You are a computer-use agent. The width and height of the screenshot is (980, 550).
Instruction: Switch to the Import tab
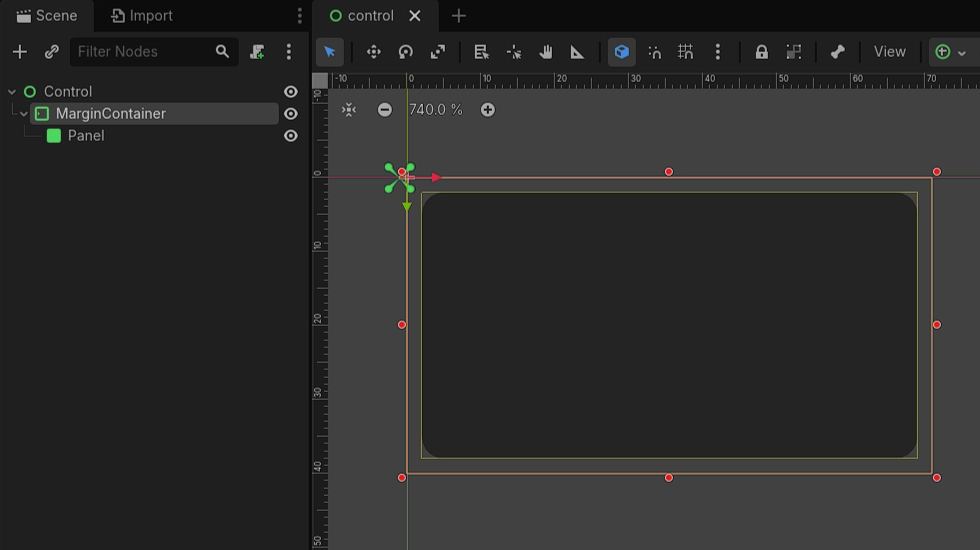[x=142, y=16]
